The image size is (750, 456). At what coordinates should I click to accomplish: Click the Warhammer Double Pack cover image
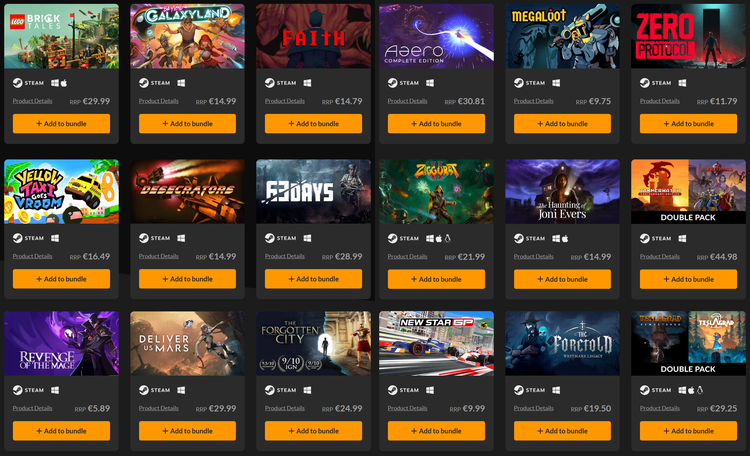pyautogui.click(x=688, y=192)
